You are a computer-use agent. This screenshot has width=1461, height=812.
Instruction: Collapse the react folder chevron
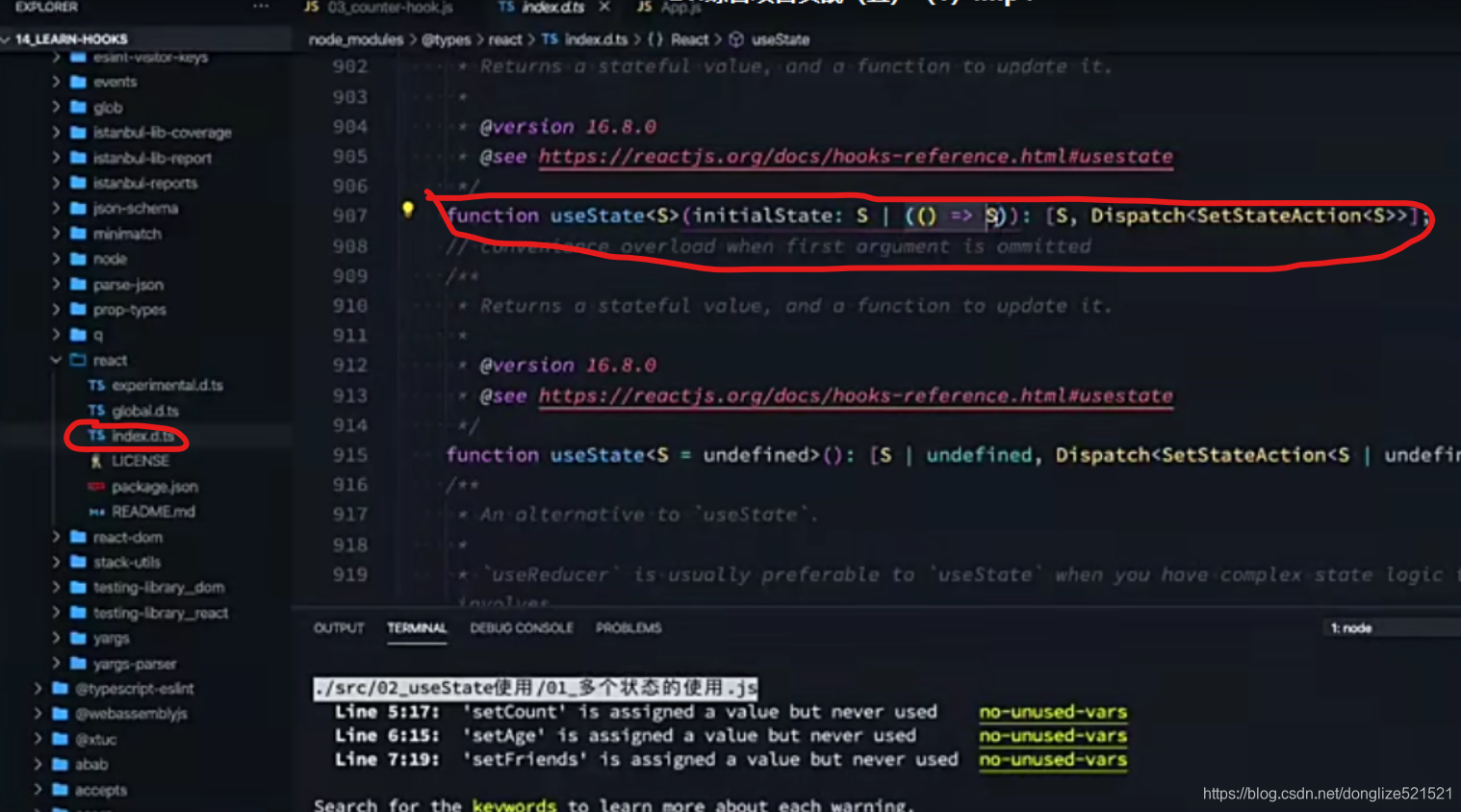point(56,360)
